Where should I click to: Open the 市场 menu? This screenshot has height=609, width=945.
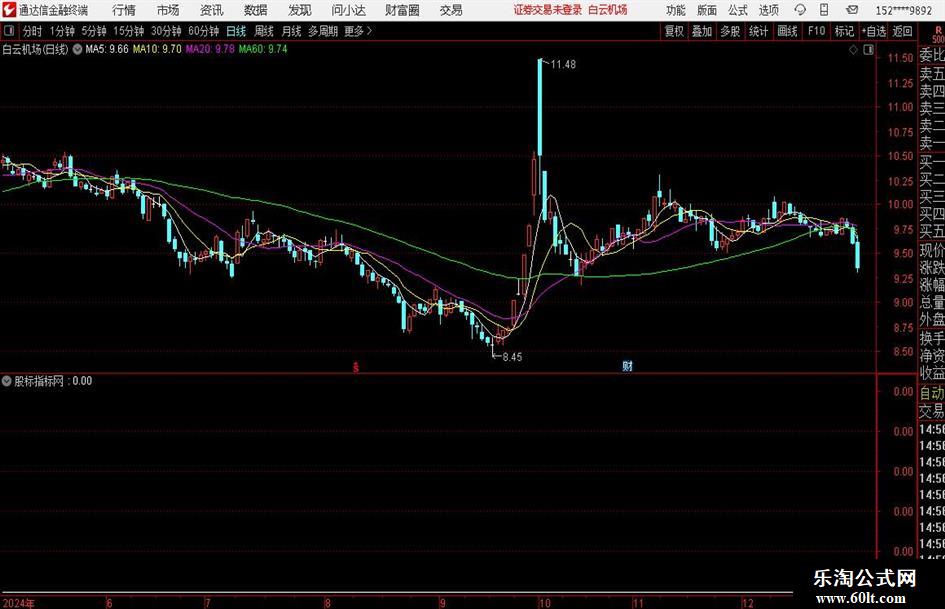(x=168, y=10)
